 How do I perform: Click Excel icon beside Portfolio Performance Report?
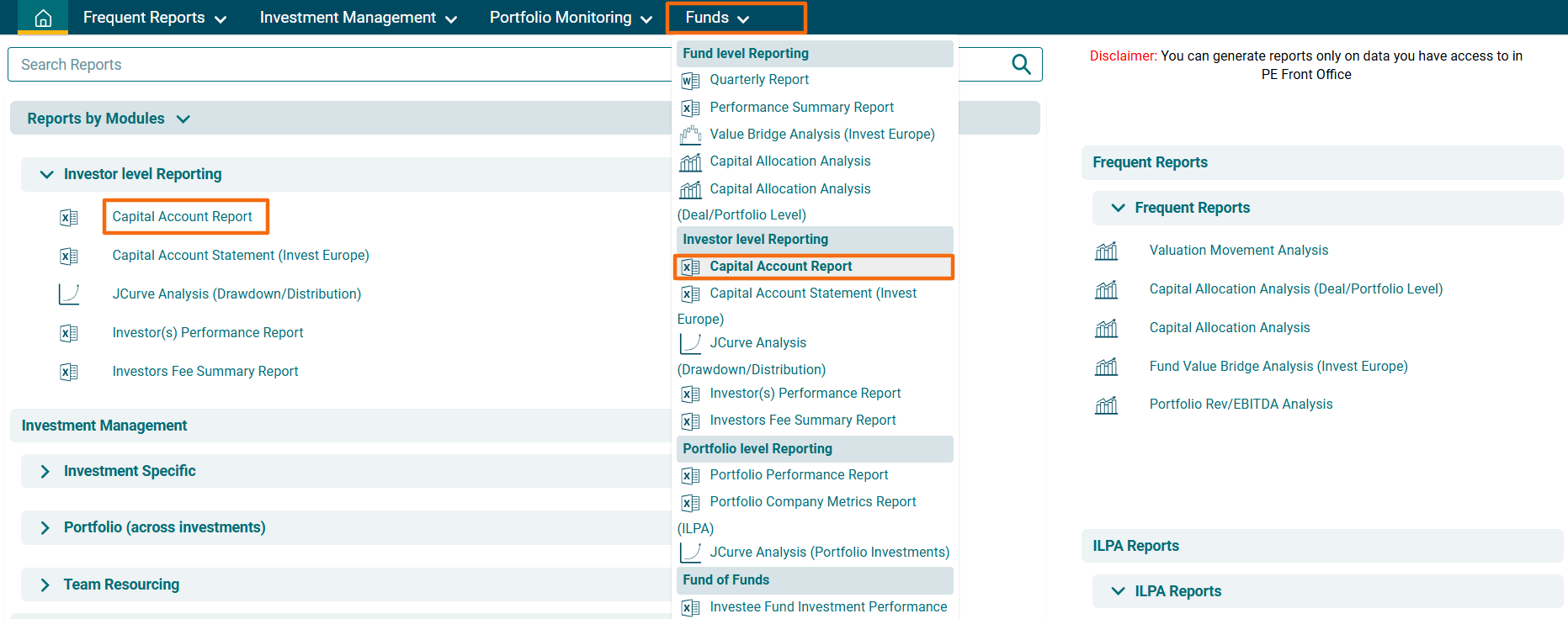[x=690, y=476]
